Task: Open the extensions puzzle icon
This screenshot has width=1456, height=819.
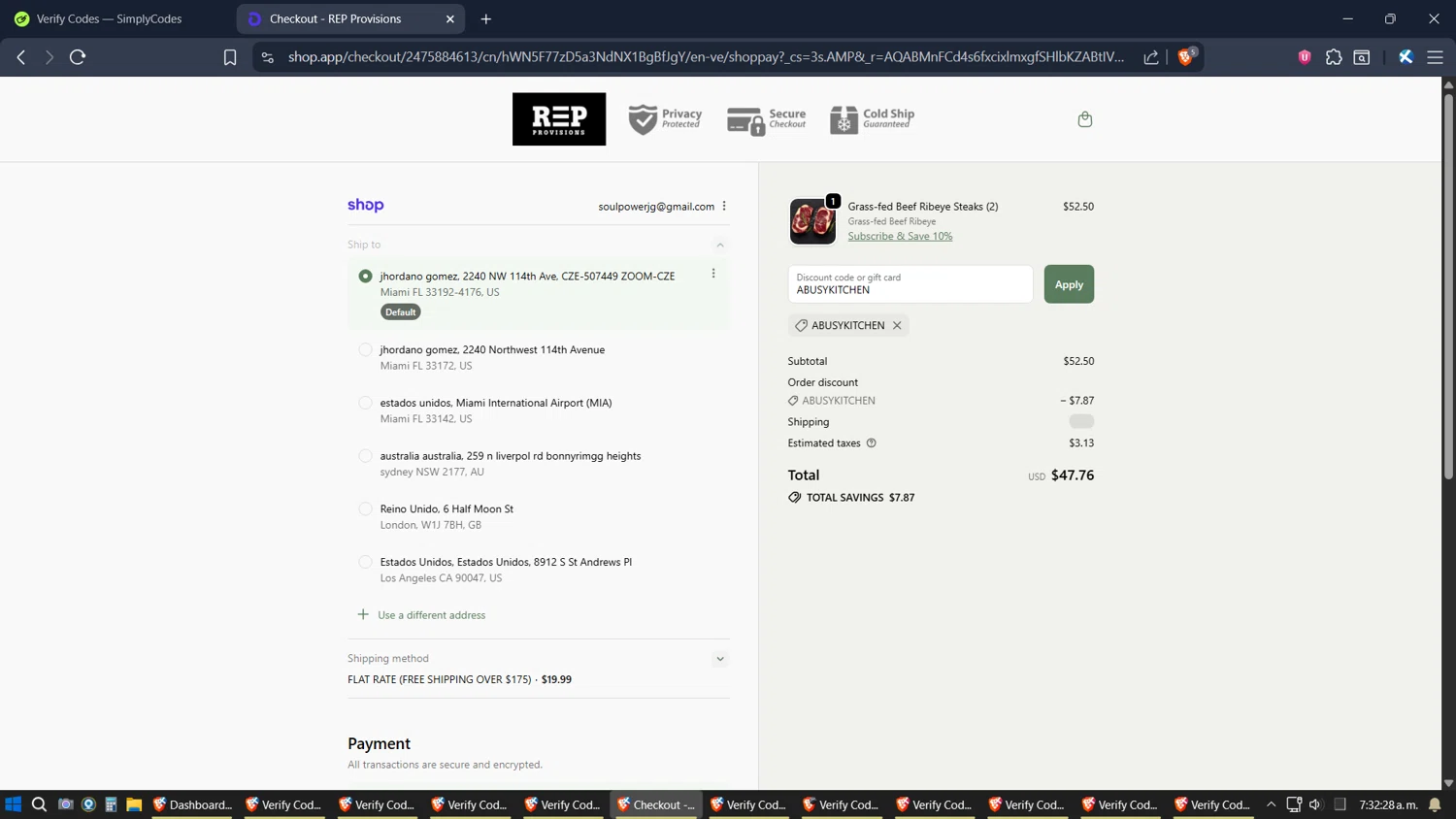Action: [1334, 57]
